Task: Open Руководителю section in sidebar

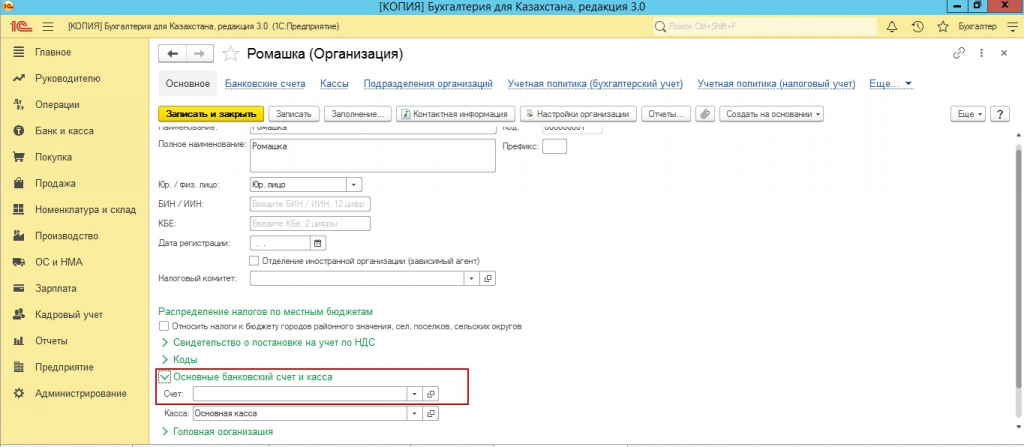Action: point(68,78)
